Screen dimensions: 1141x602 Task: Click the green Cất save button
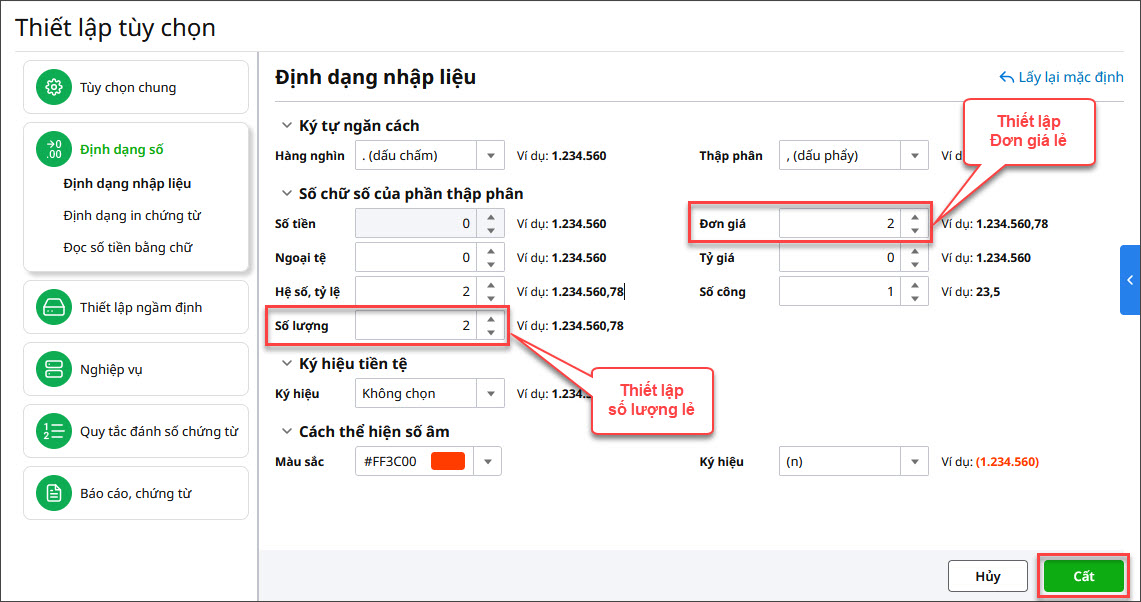[x=1084, y=577]
